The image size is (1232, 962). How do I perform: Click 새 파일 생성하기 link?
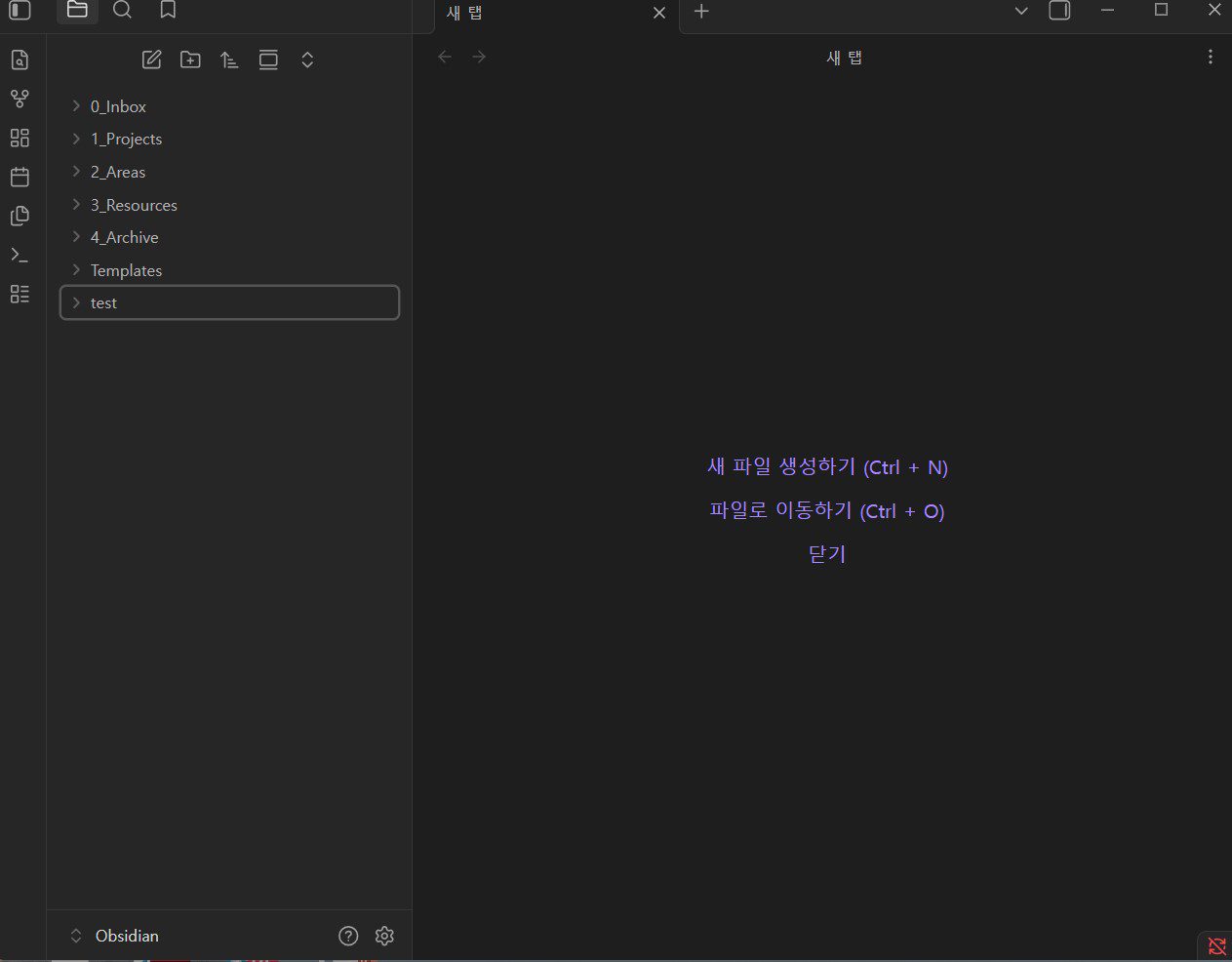click(x=826, y=467)
